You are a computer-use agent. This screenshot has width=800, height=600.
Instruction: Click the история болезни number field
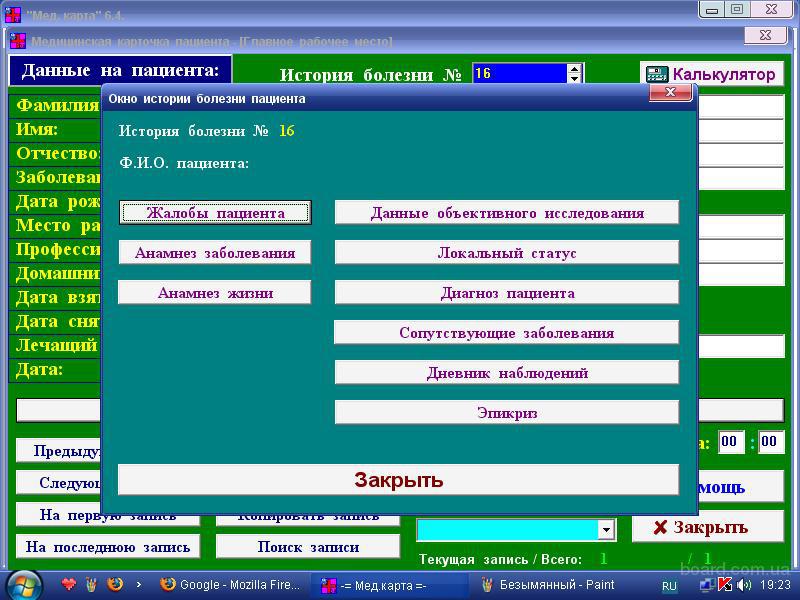(x=518, y=74)
